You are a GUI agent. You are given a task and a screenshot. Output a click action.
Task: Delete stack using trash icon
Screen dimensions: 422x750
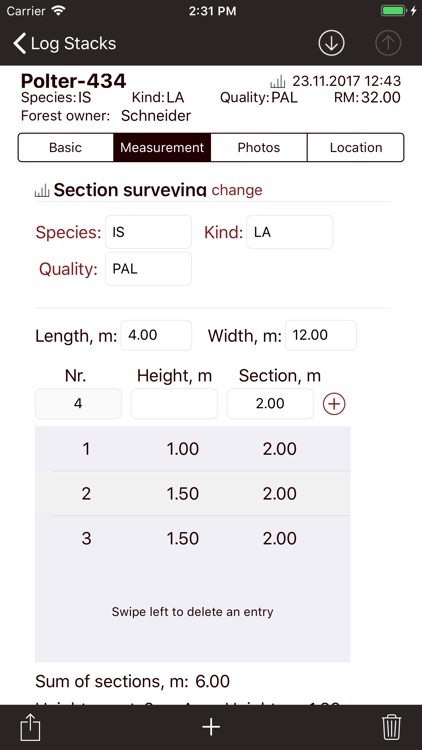click(391, 727)
